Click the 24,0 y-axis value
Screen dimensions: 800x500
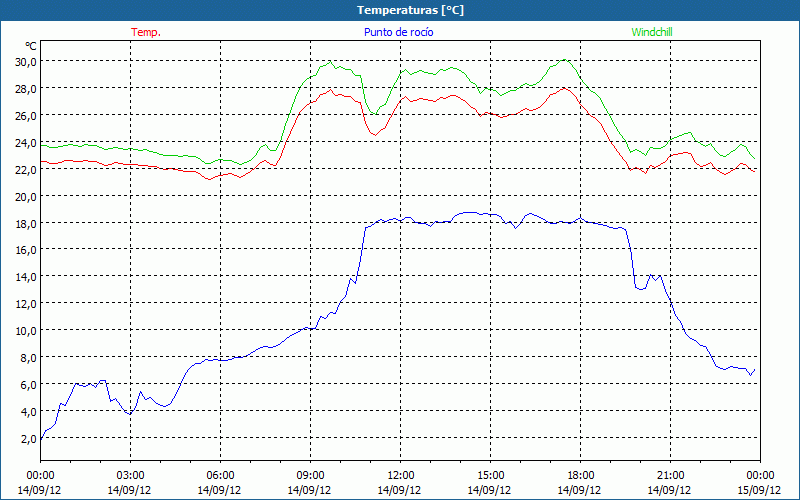26,142
